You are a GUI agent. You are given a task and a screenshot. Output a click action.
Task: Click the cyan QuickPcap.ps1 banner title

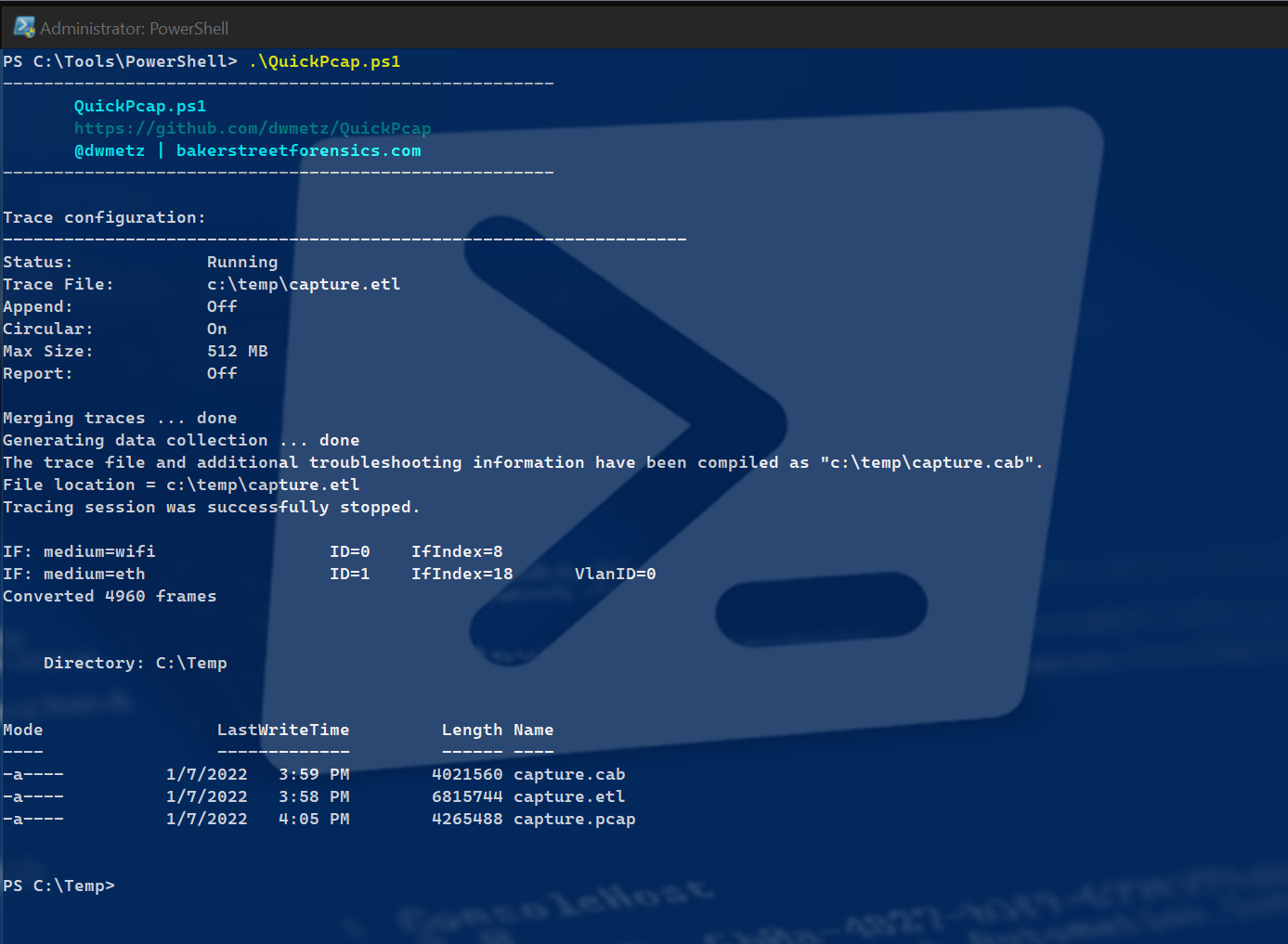(x=140, y=107)
